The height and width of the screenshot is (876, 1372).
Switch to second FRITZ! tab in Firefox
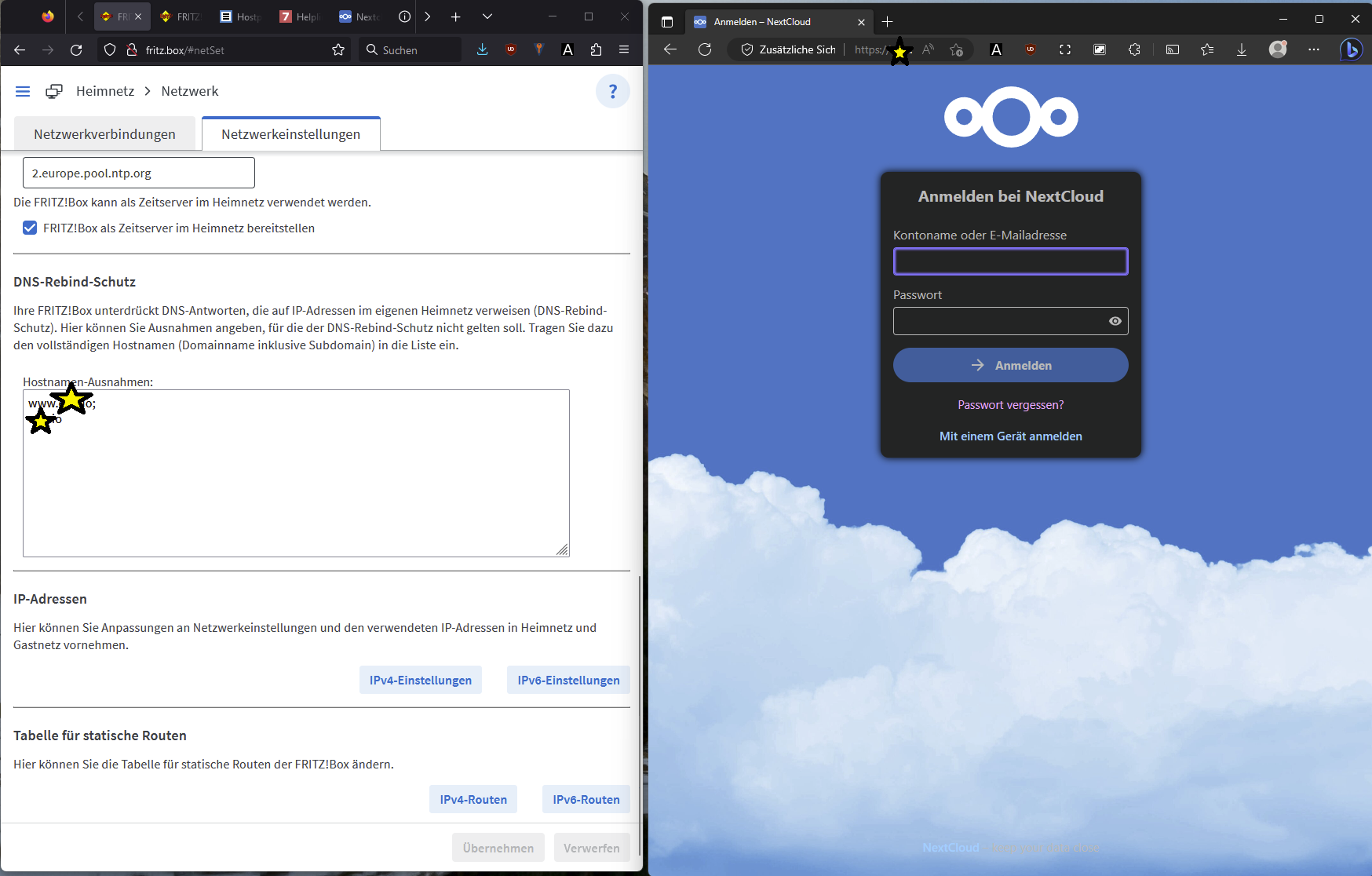click(x=181, y=16)
